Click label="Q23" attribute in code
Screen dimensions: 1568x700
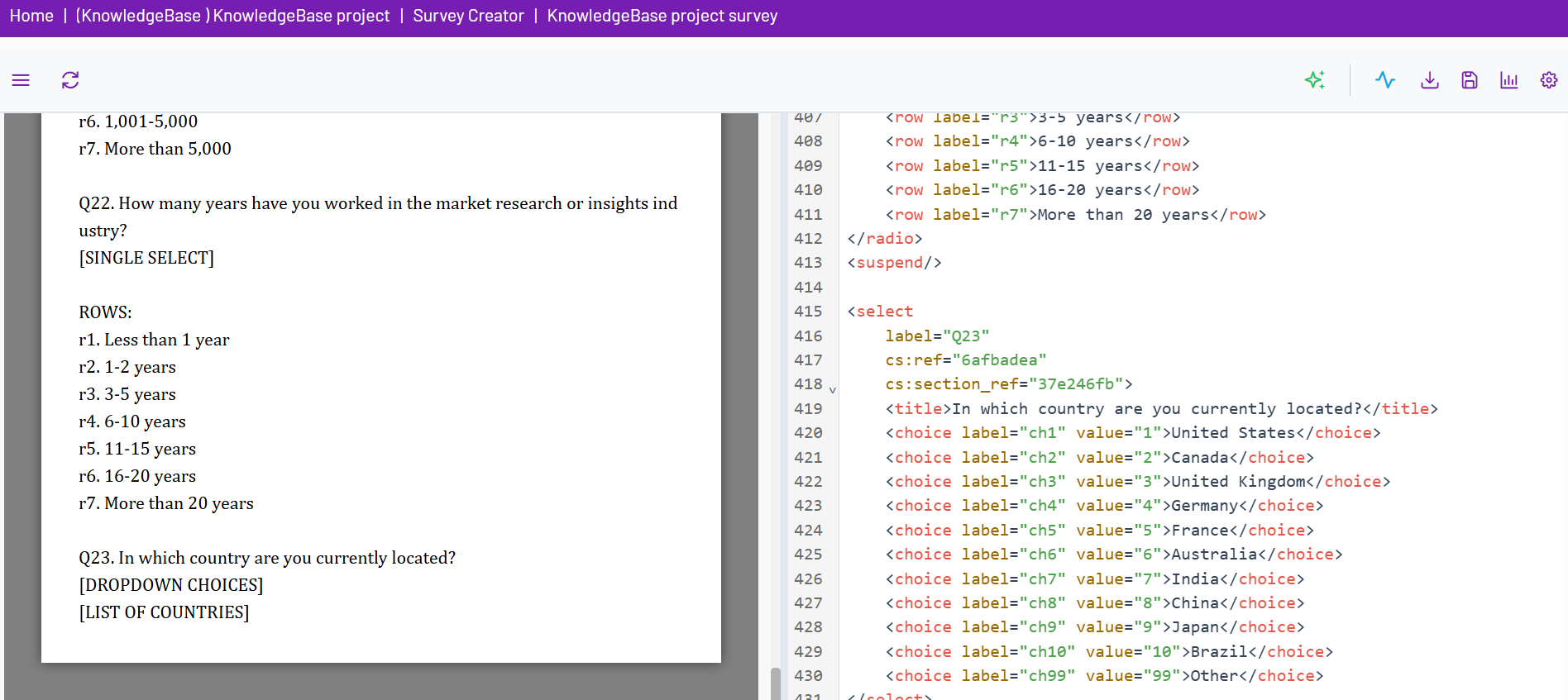(x=937, y=336)
